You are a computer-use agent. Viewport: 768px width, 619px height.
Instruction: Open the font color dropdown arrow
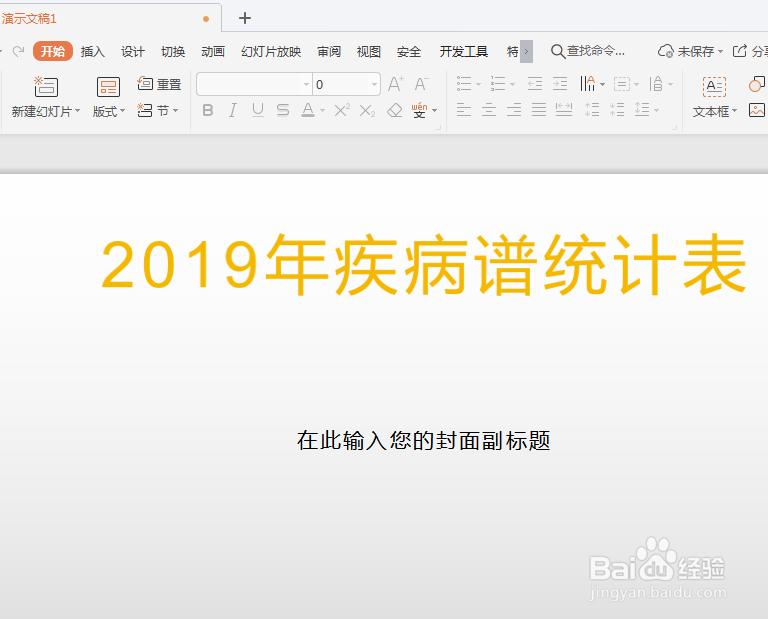click(x=322, y=111)
